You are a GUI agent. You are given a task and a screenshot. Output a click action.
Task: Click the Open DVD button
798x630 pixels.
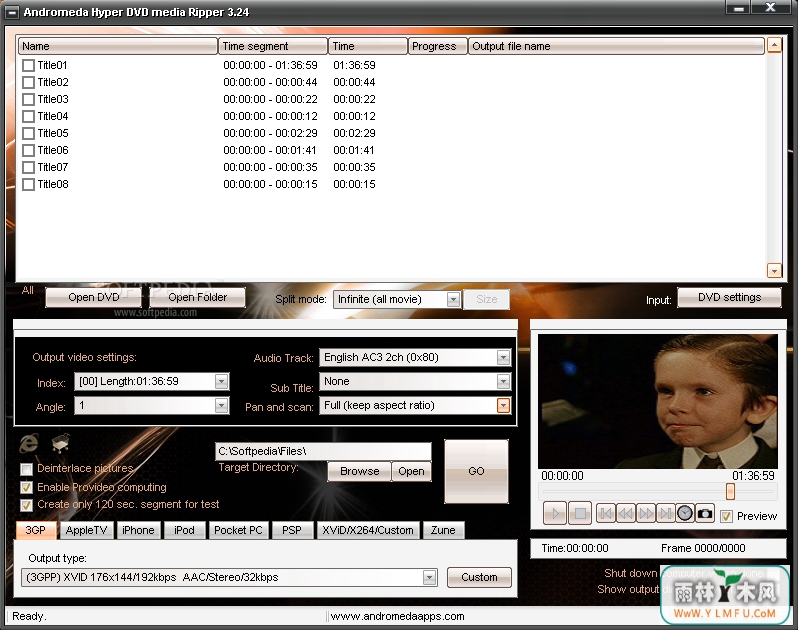pyautogui.click(x=94, y=298)
